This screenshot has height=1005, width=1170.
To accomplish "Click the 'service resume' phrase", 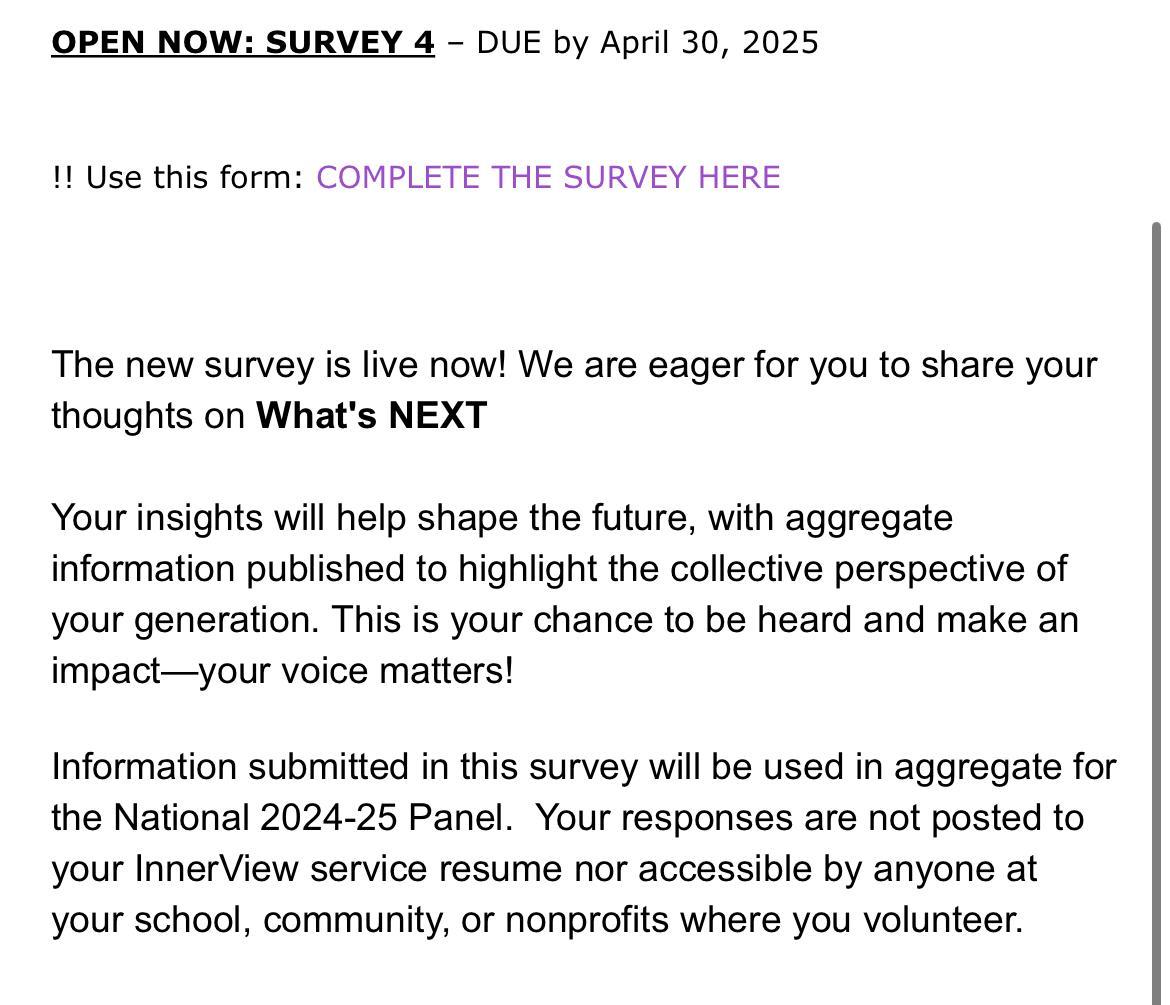I will point(435,868).
